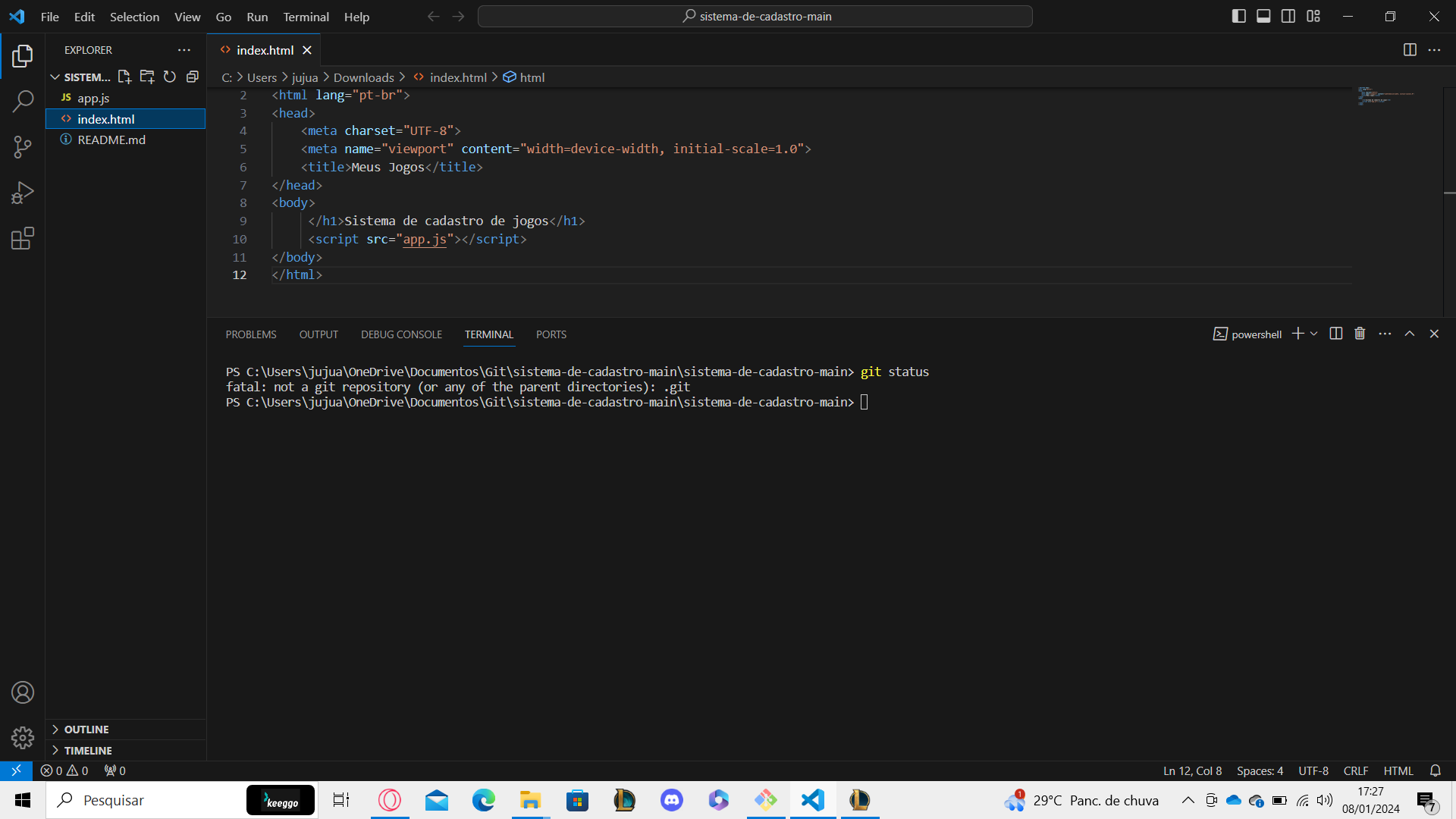Open the Windows Start menu

pos(23,800)
